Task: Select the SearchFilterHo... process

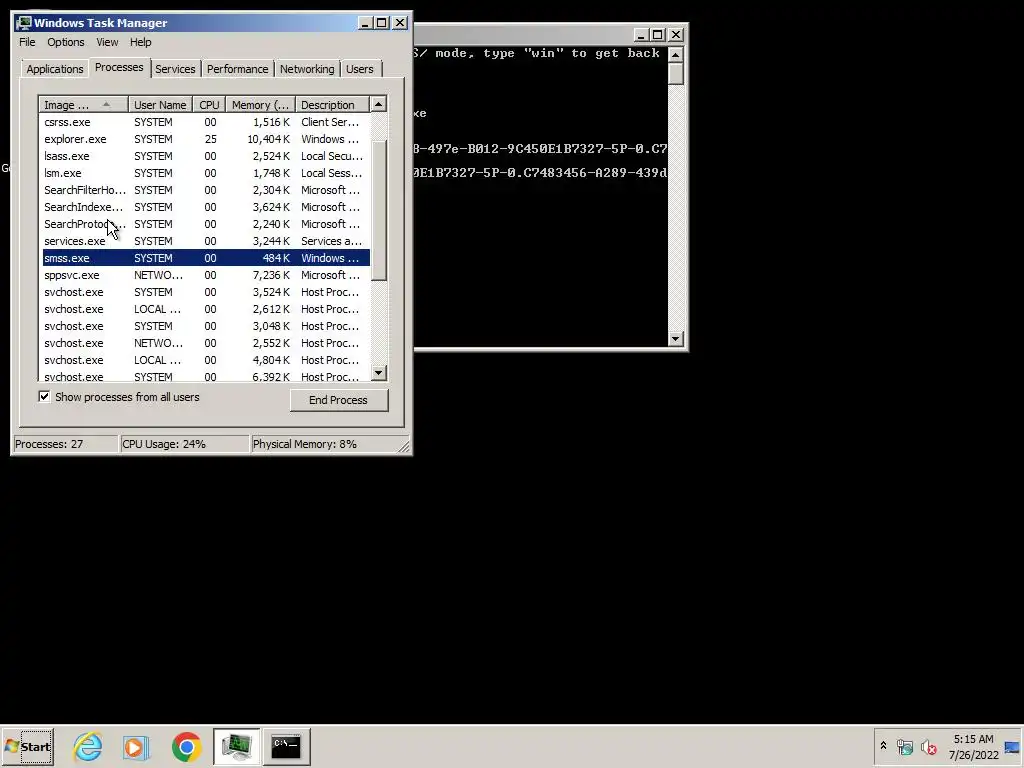Action: coord(206,190)
